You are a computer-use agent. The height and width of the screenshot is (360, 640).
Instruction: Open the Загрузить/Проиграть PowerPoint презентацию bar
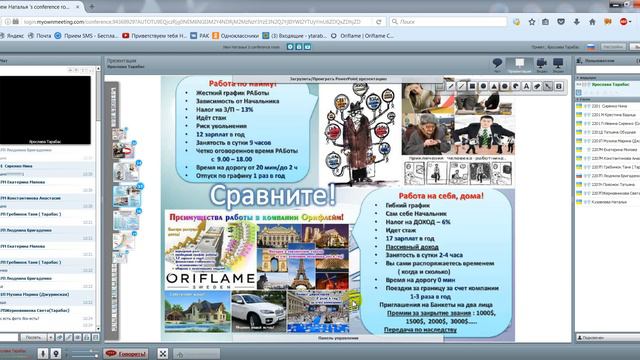point(338,78)
